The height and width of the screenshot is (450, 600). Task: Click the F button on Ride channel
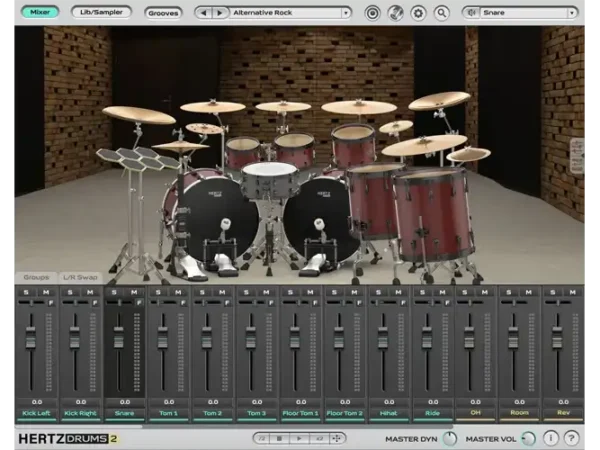coord(447,303)
